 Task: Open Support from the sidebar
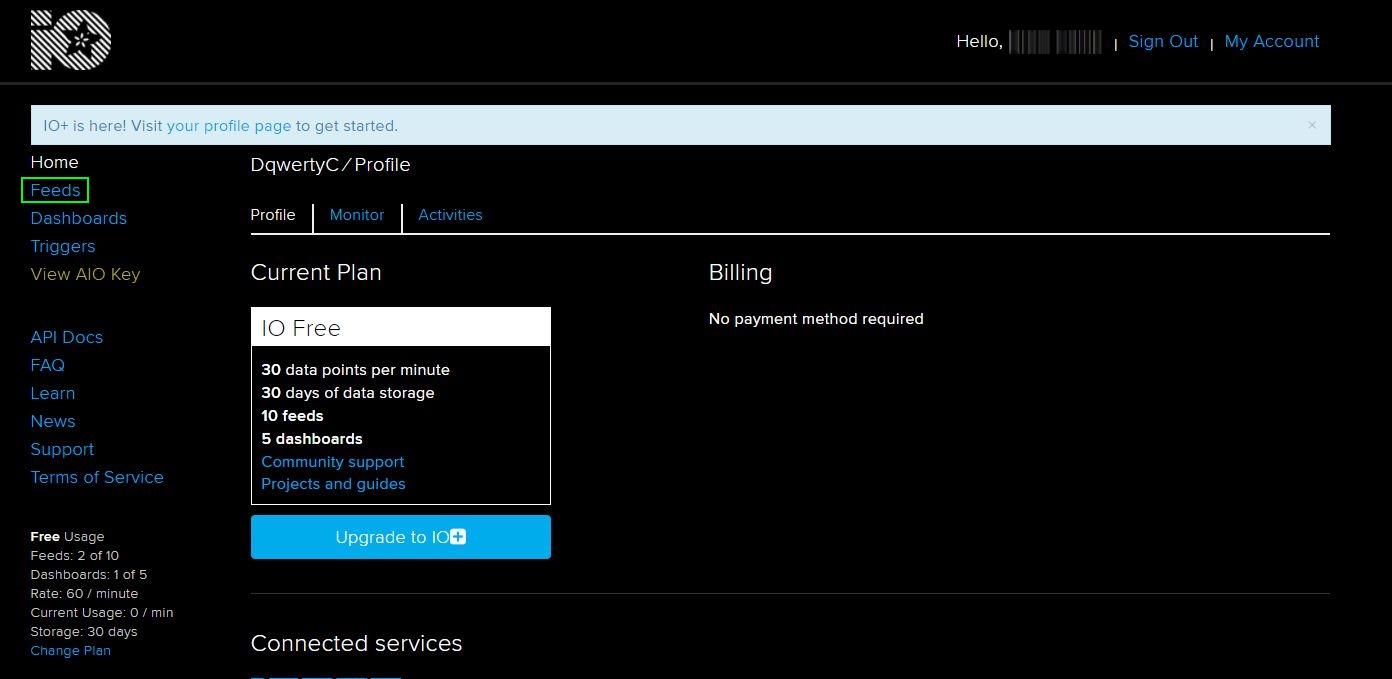point(62,449)
